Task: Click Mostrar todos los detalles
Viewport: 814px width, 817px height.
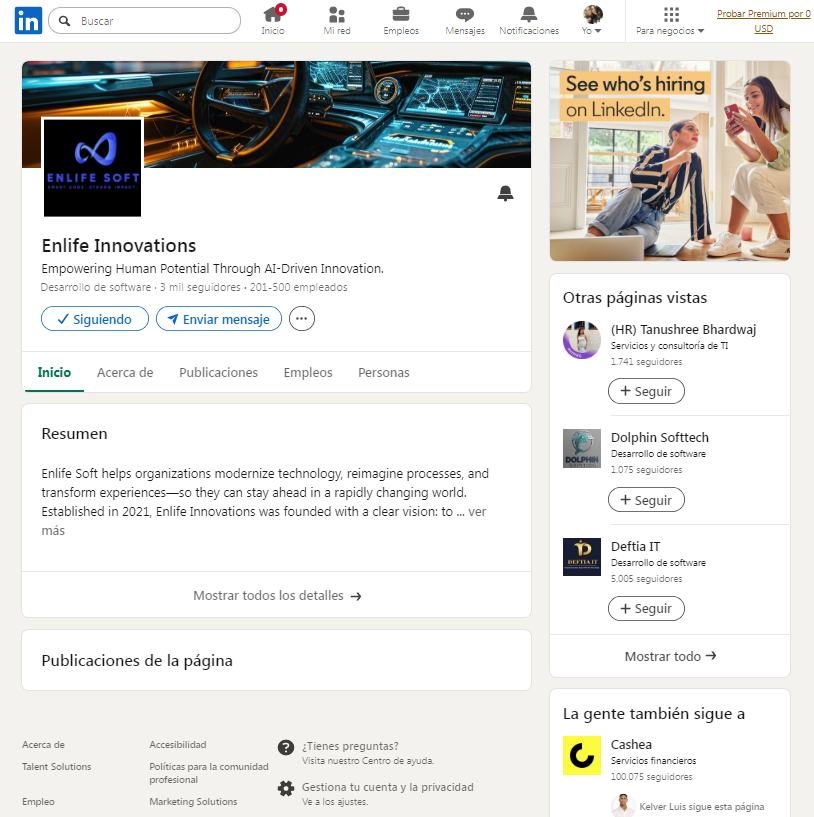Action: tap(277, 596)
